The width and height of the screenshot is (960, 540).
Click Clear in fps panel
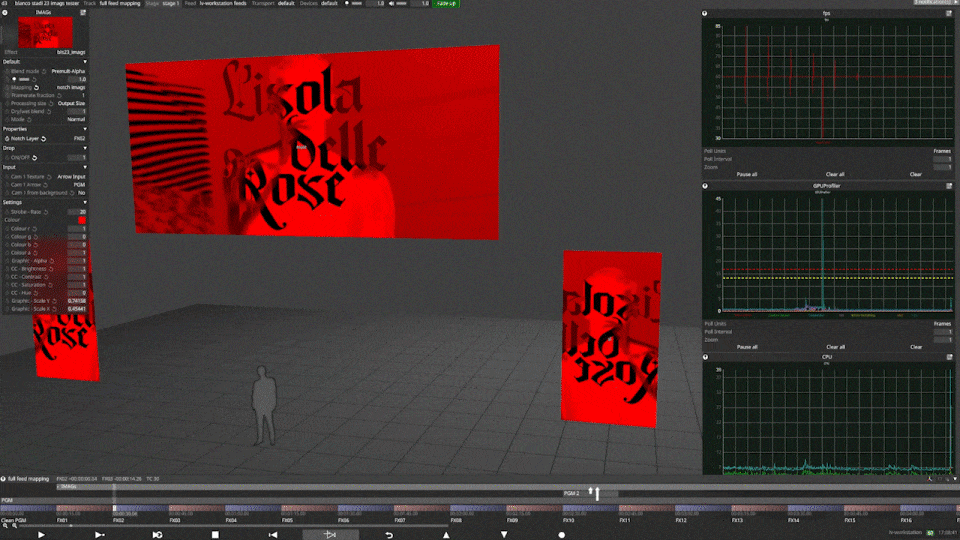pos(915,174)
